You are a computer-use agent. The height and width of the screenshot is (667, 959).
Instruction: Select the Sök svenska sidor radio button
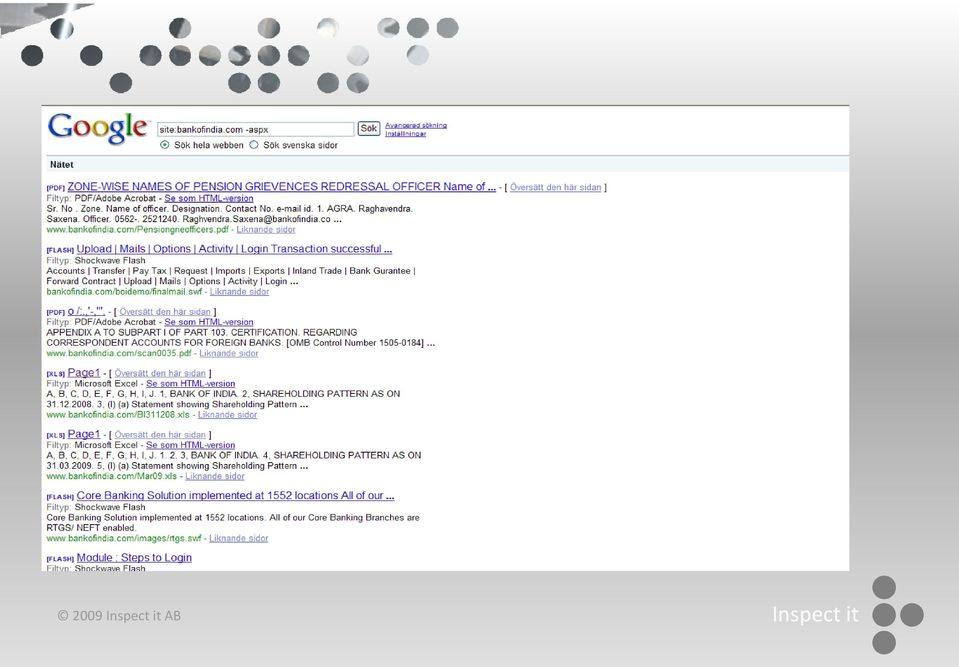[254, 145]
